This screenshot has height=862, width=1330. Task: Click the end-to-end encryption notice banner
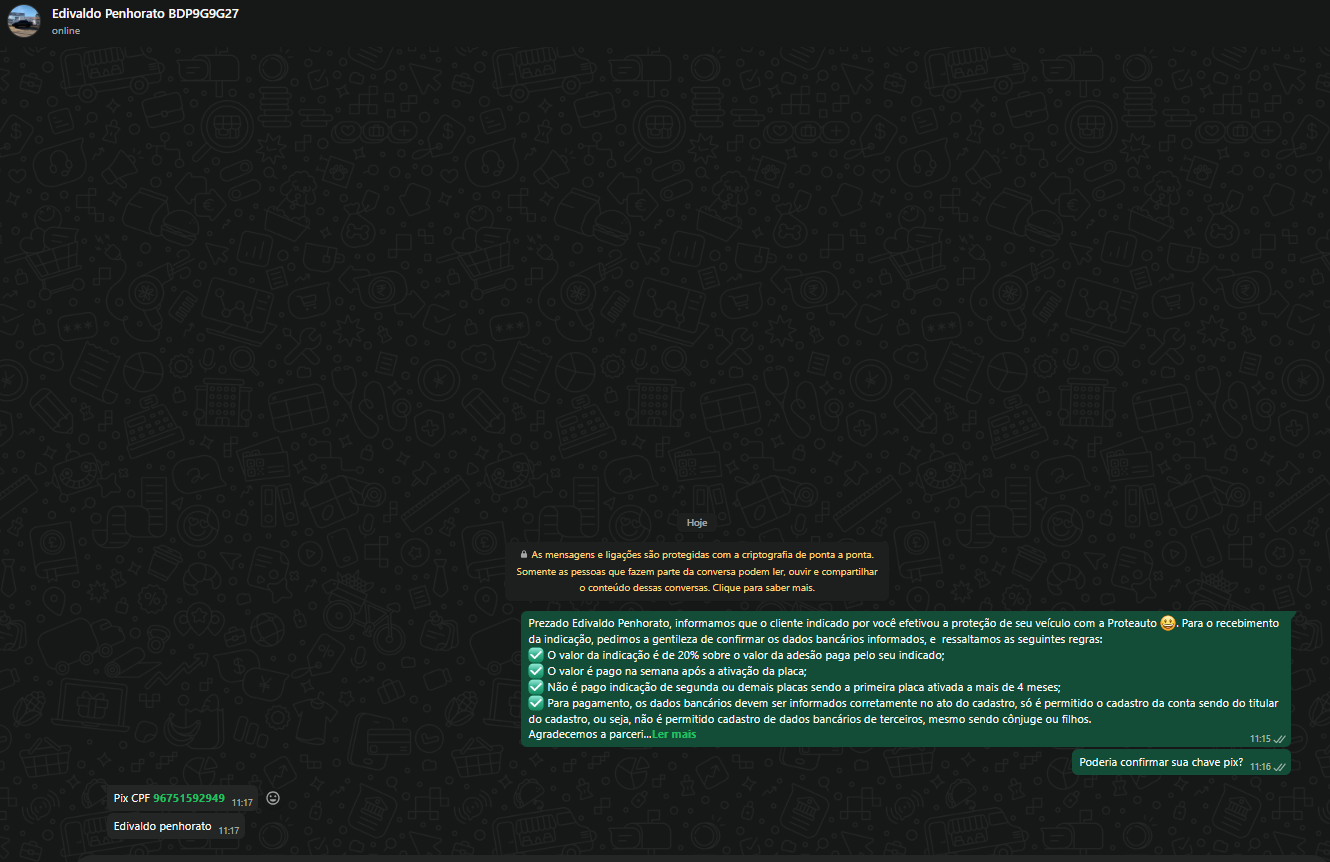pos(697,571)
